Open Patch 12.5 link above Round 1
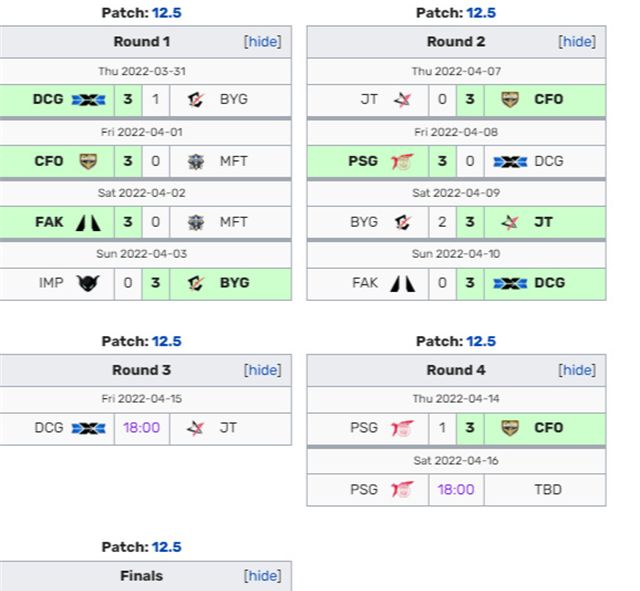This screenshot has height=591, width=640. tap(168, 13)
